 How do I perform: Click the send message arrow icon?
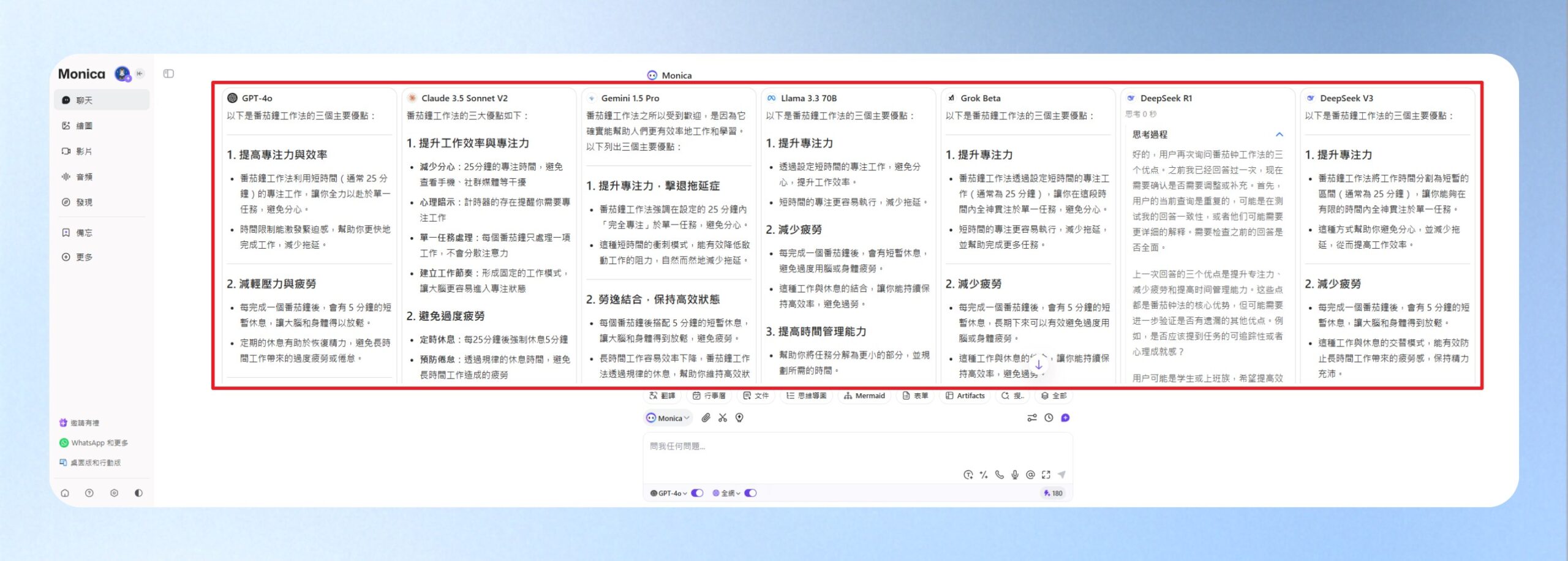point(1061,475)
